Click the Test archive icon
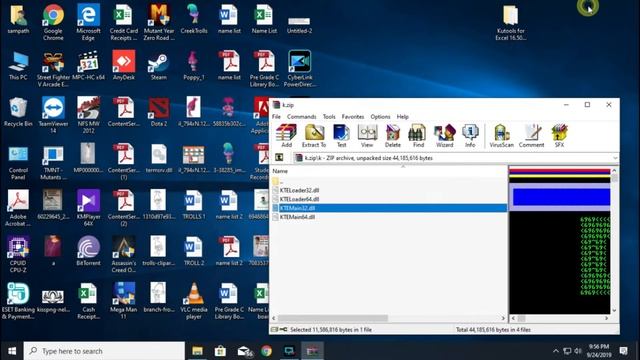The height and width of the screenshot is (360, 640). point(341,136)
